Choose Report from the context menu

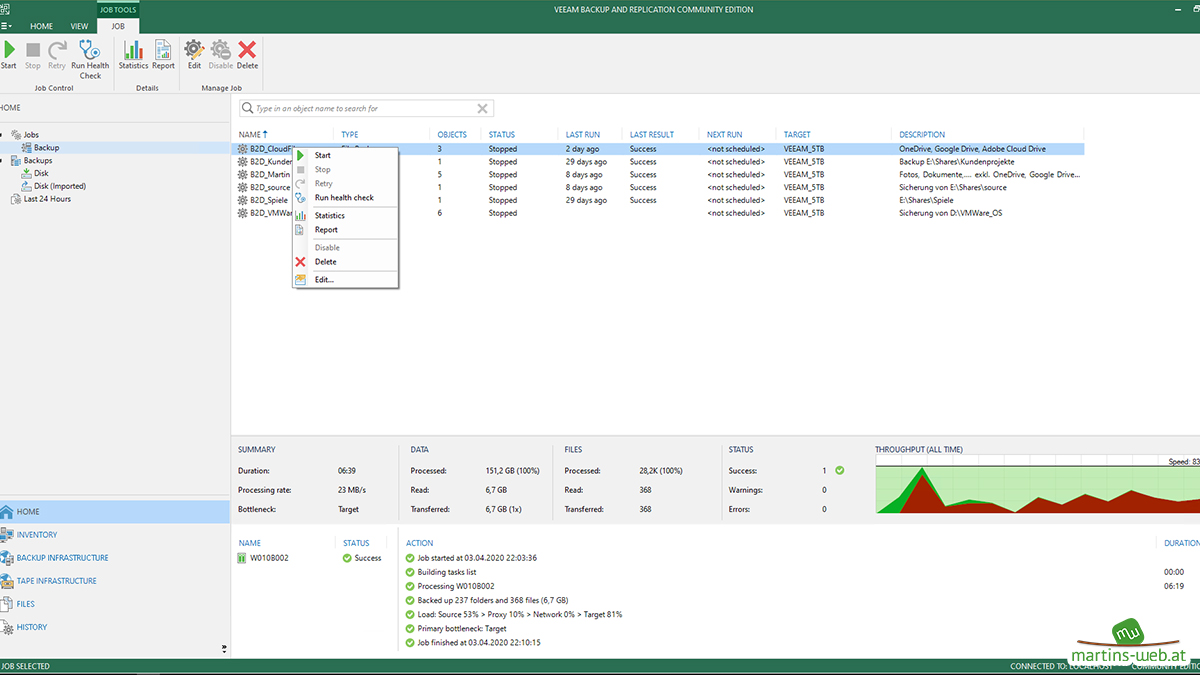coord(345,230)
